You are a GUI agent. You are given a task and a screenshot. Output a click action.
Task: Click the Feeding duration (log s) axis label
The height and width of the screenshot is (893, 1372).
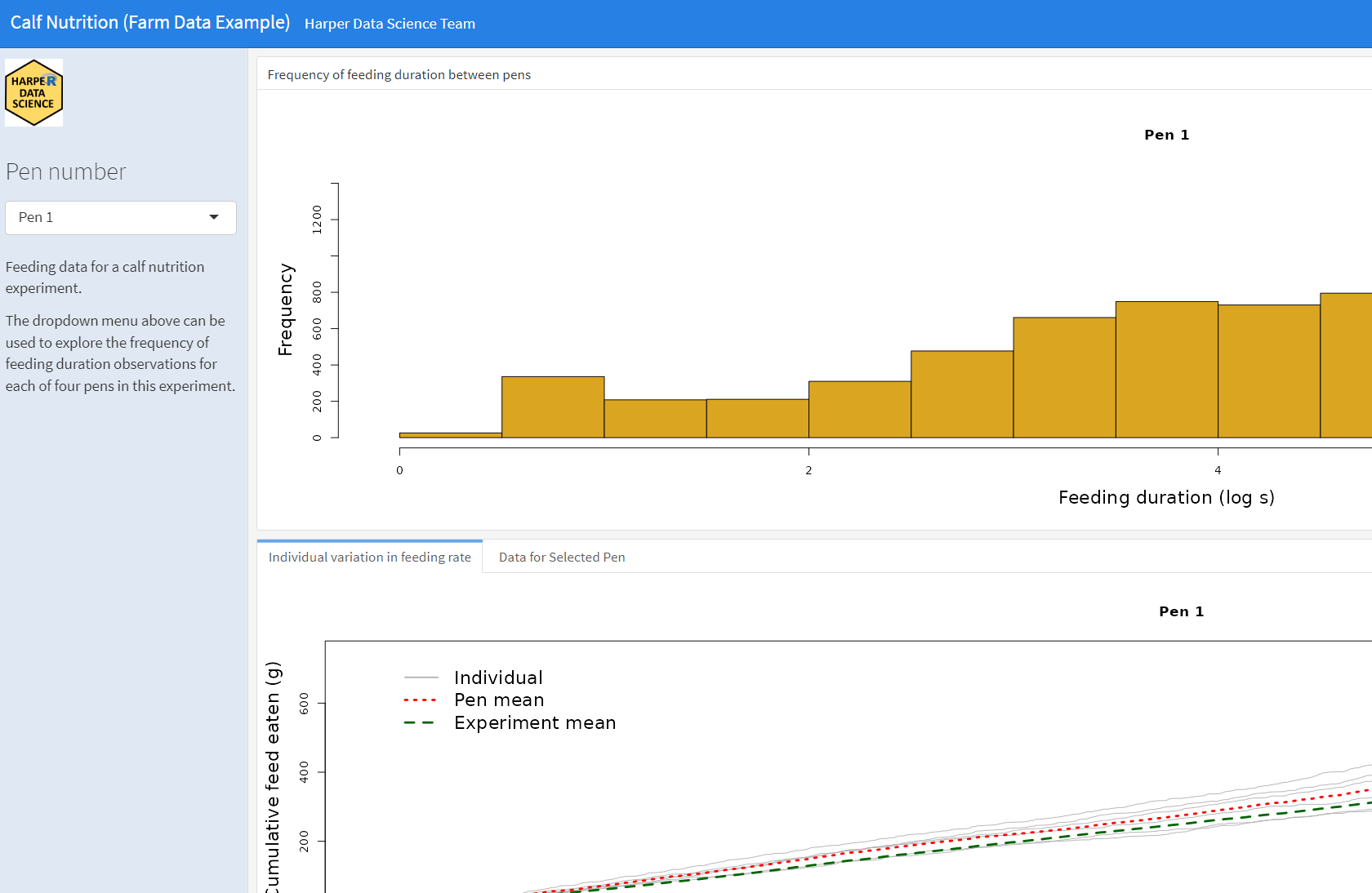pos(1166,497)
